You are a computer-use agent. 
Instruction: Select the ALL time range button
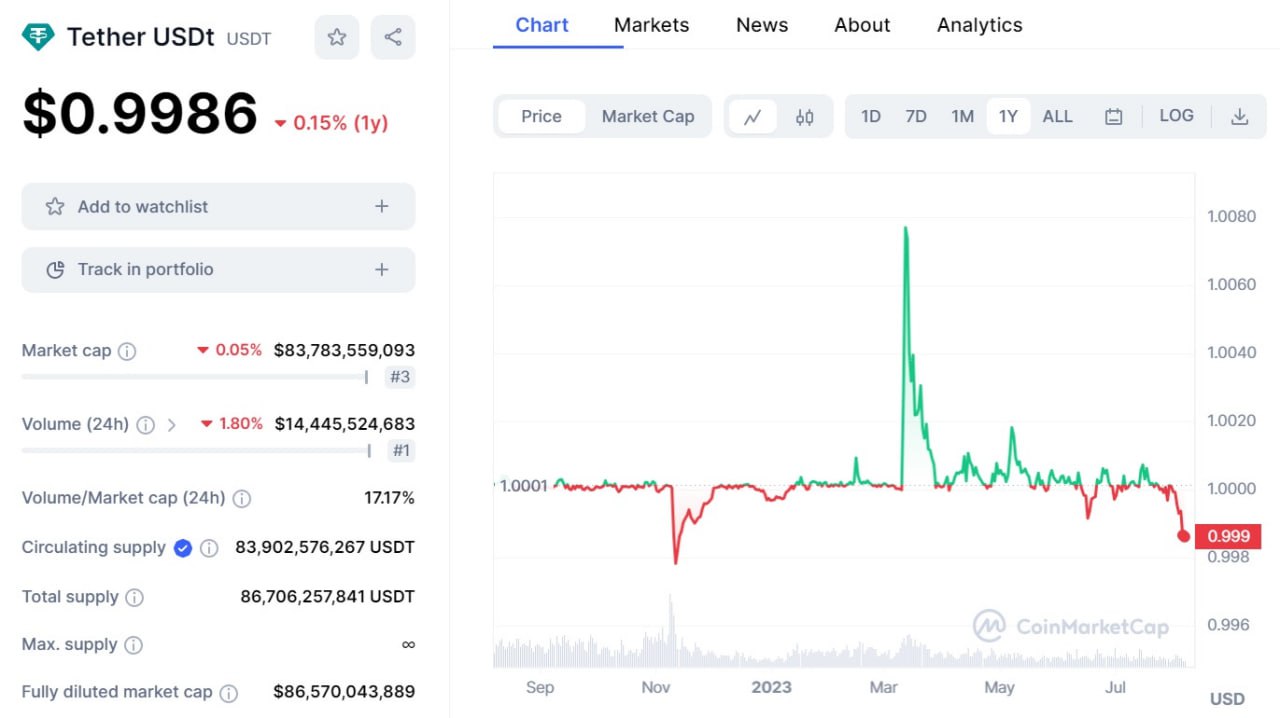(x=1057, y=116)
